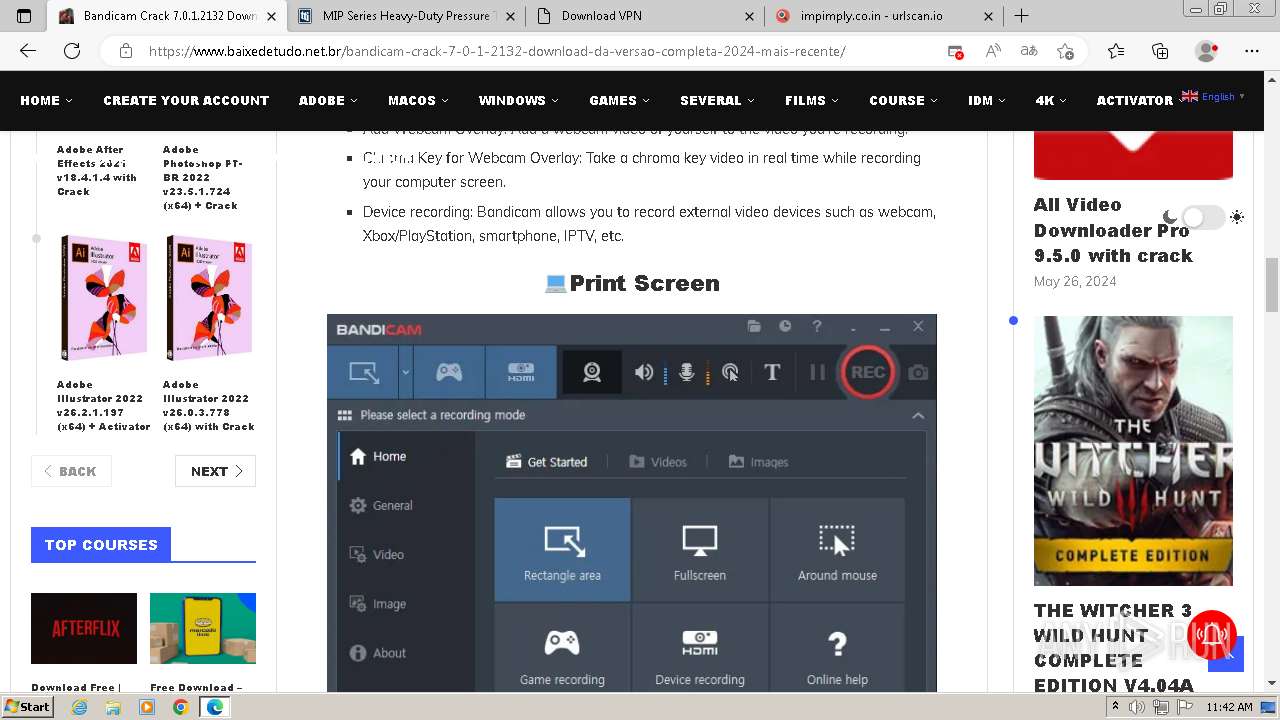Click the sun icon beside the theme switch
Image resolution: width=1280 pixels, height=720 pixels.
click(x=1237, y=217)
